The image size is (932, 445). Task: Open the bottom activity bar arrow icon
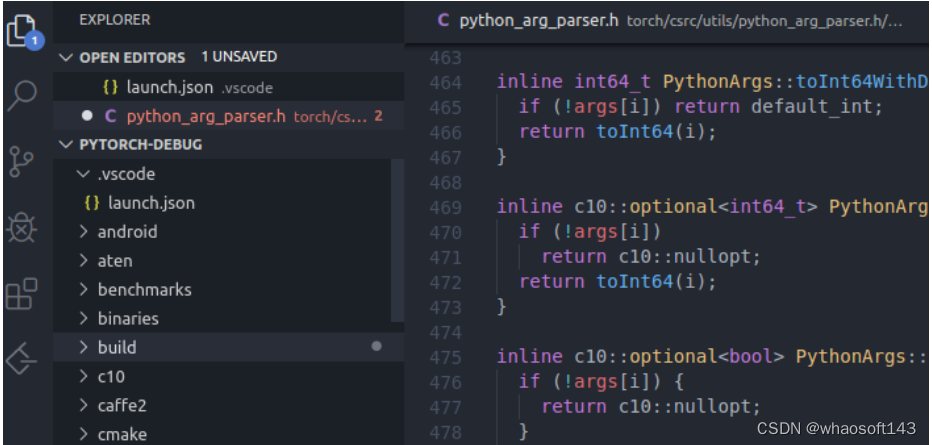[x=21, y=359]
